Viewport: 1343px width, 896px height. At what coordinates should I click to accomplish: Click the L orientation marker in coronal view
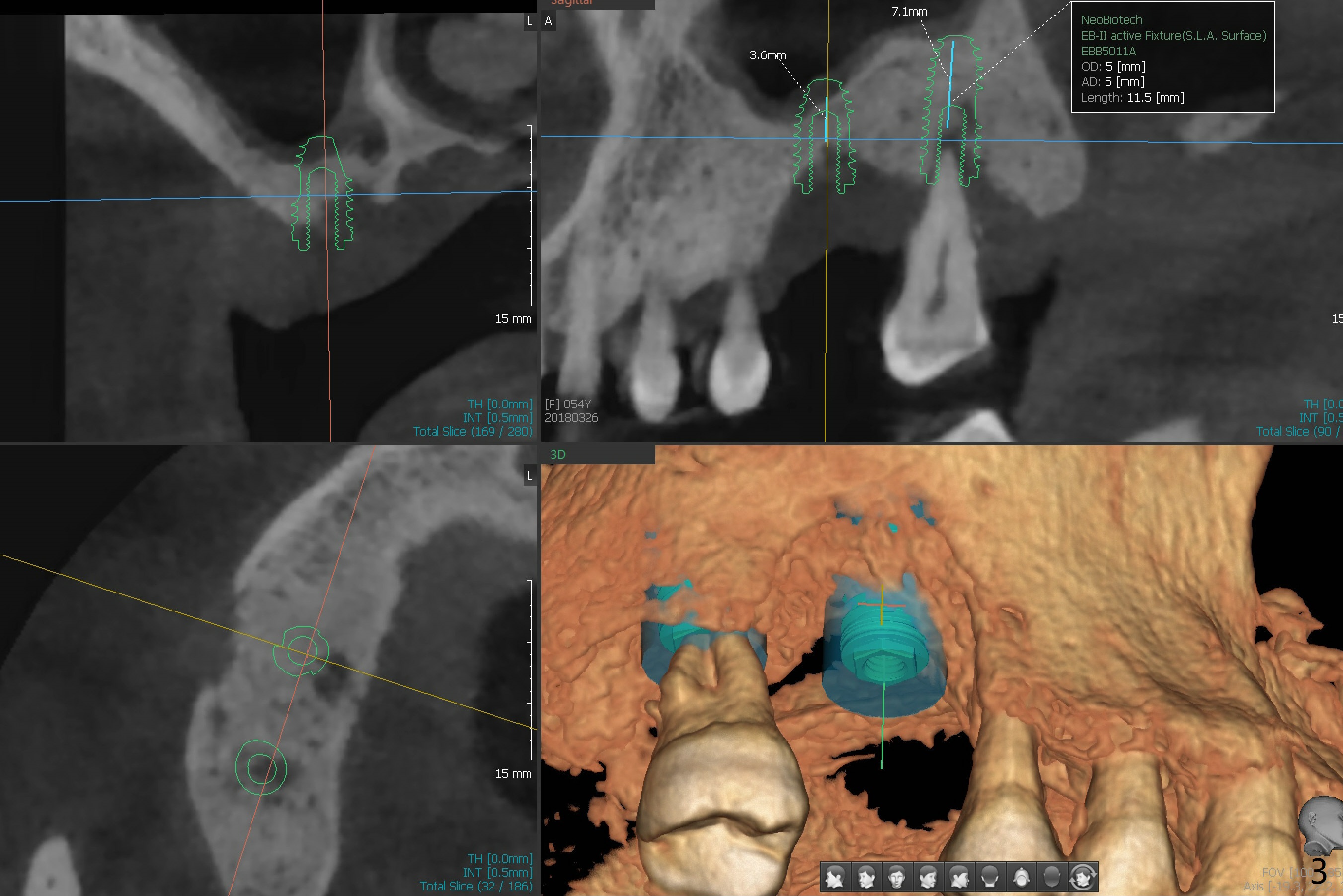[x=530, y=22]
